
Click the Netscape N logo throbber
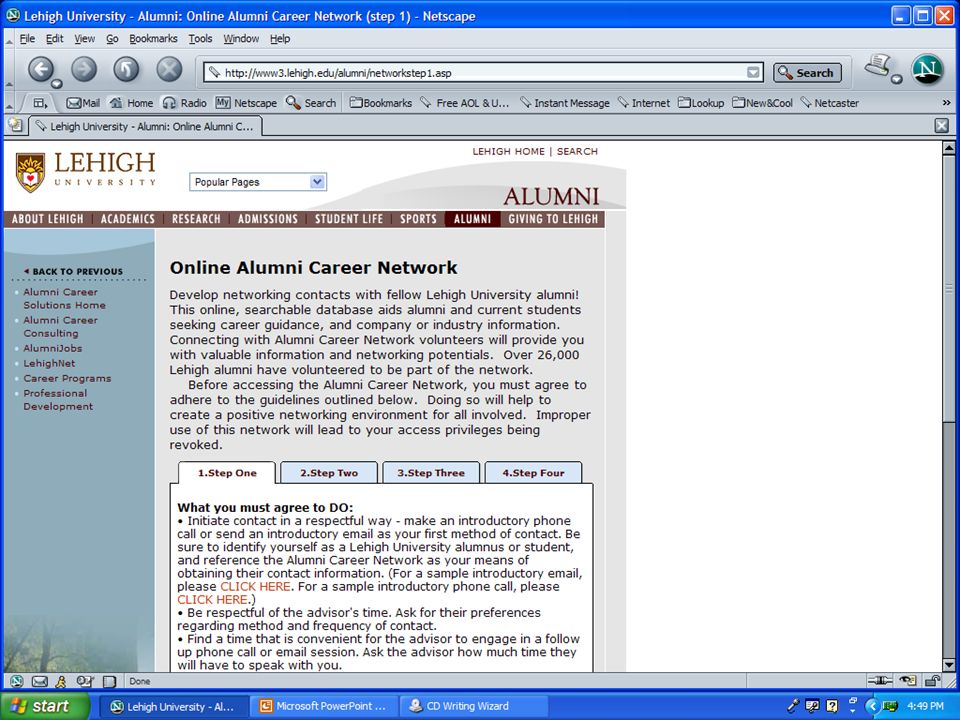(927, 70)
